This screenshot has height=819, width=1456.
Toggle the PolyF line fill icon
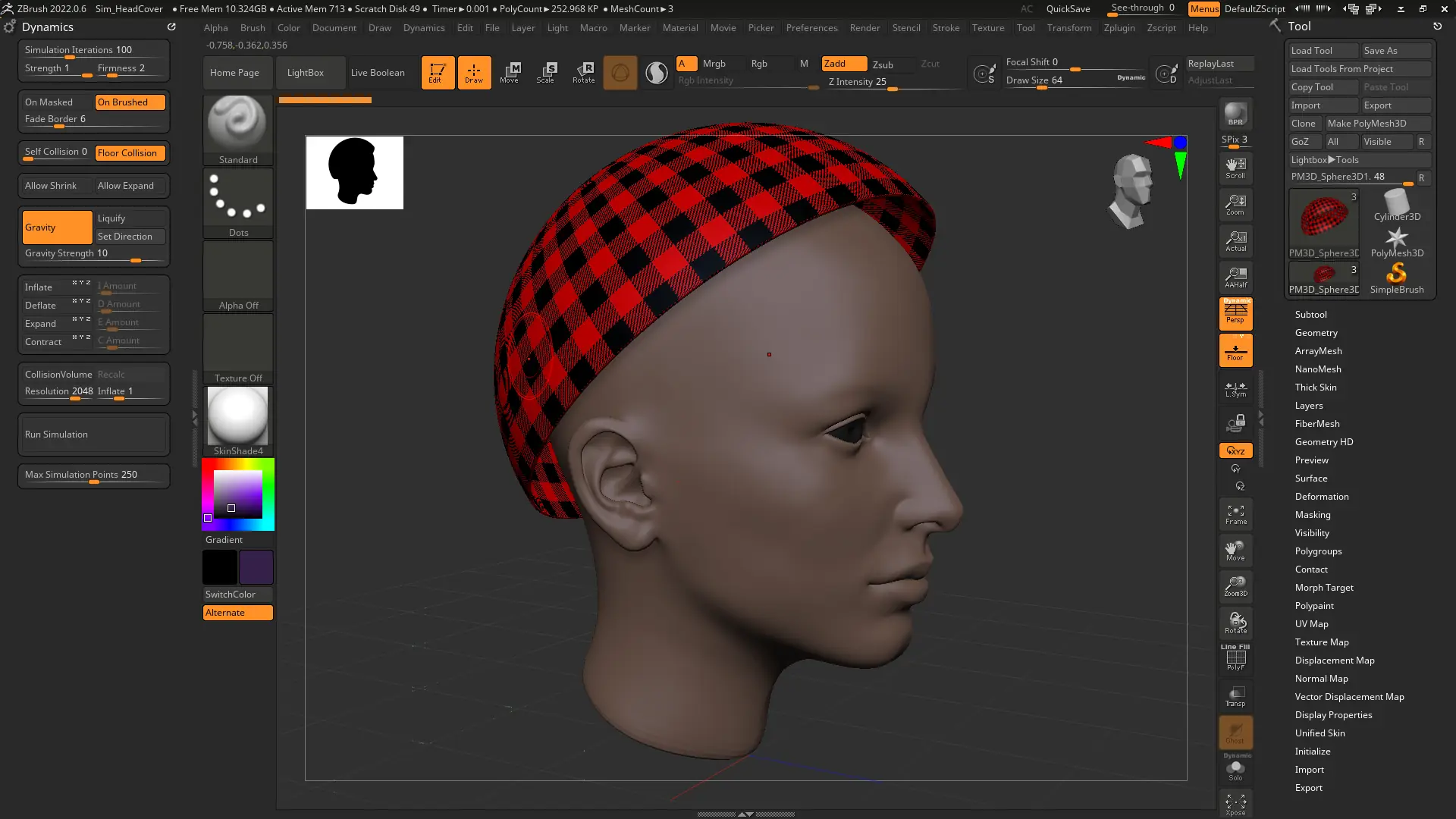click(x=1235, y=658)
